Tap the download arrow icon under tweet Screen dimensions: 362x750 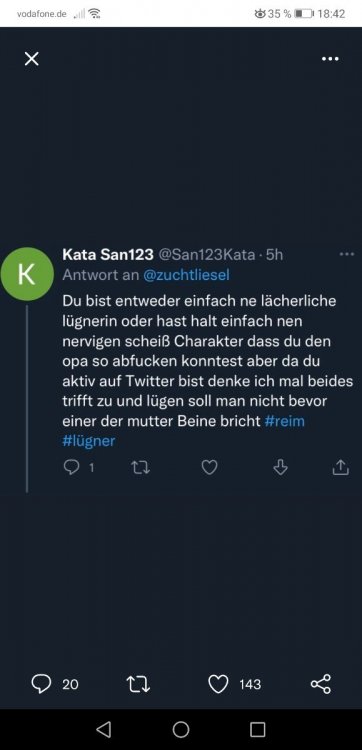280,467
